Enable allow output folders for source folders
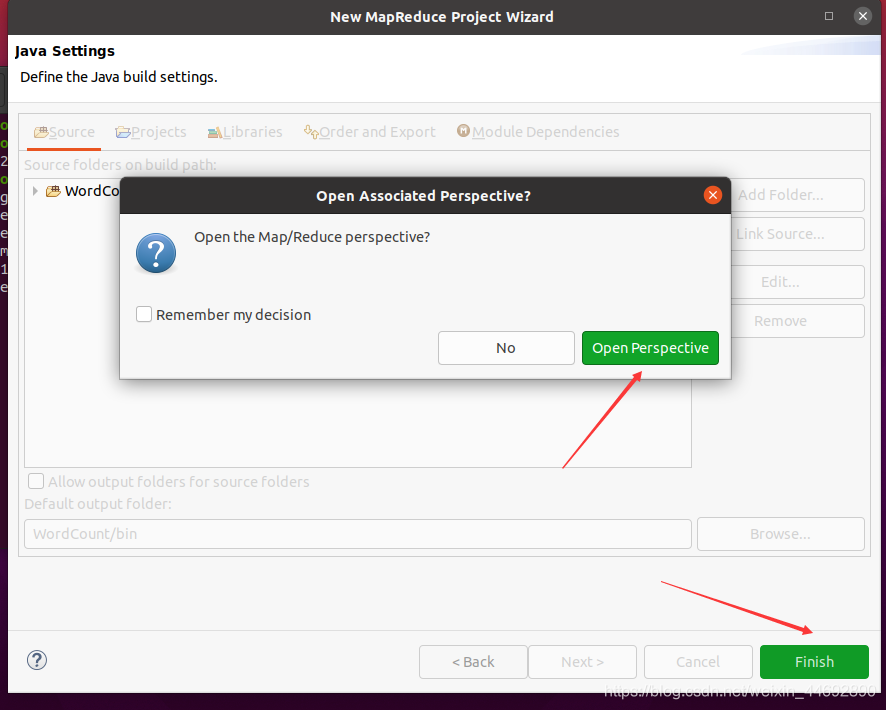Image resolution: width=886 pixels, height=710 pixels. 36,481
